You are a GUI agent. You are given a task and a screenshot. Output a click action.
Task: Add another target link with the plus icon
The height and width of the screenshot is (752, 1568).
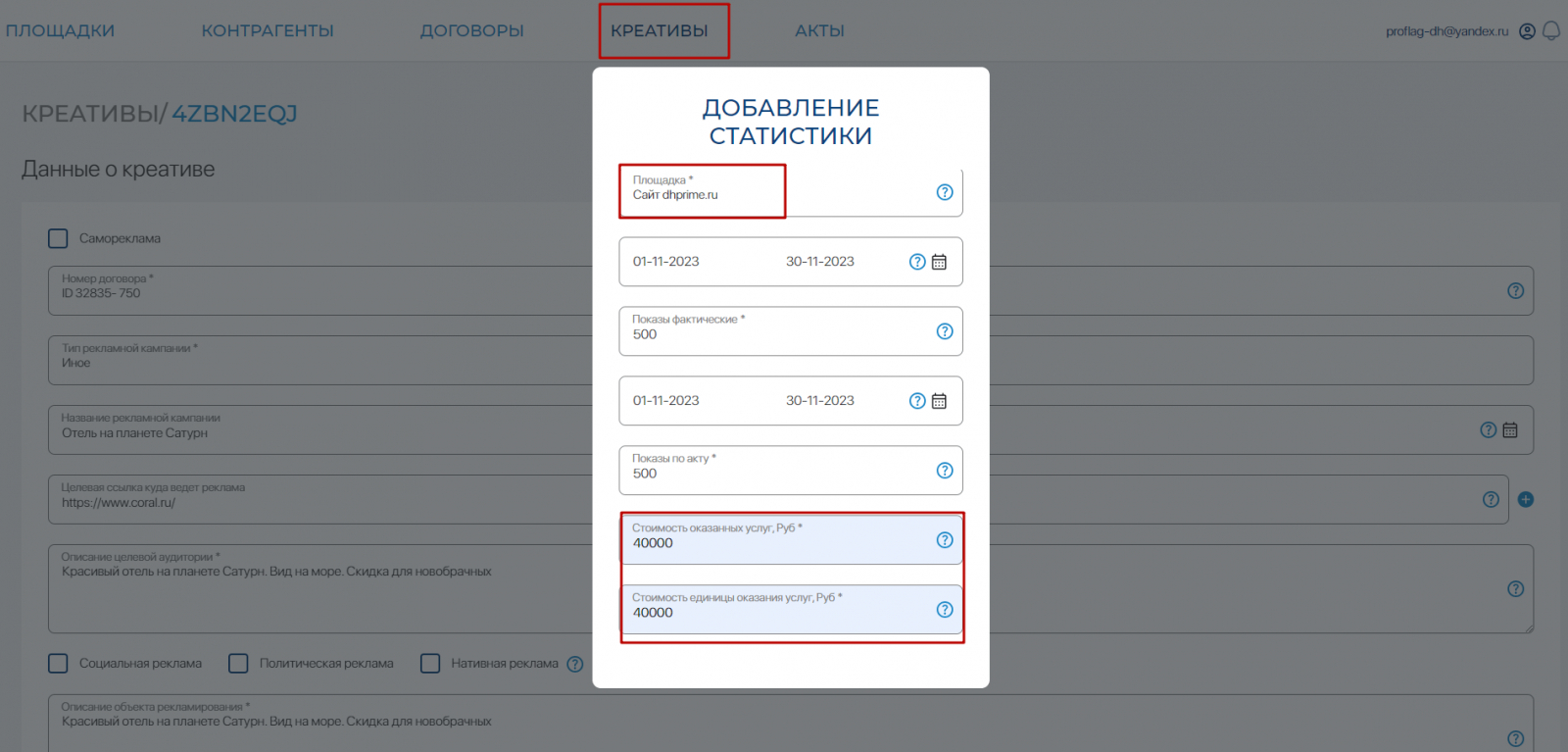(1526, 500)
